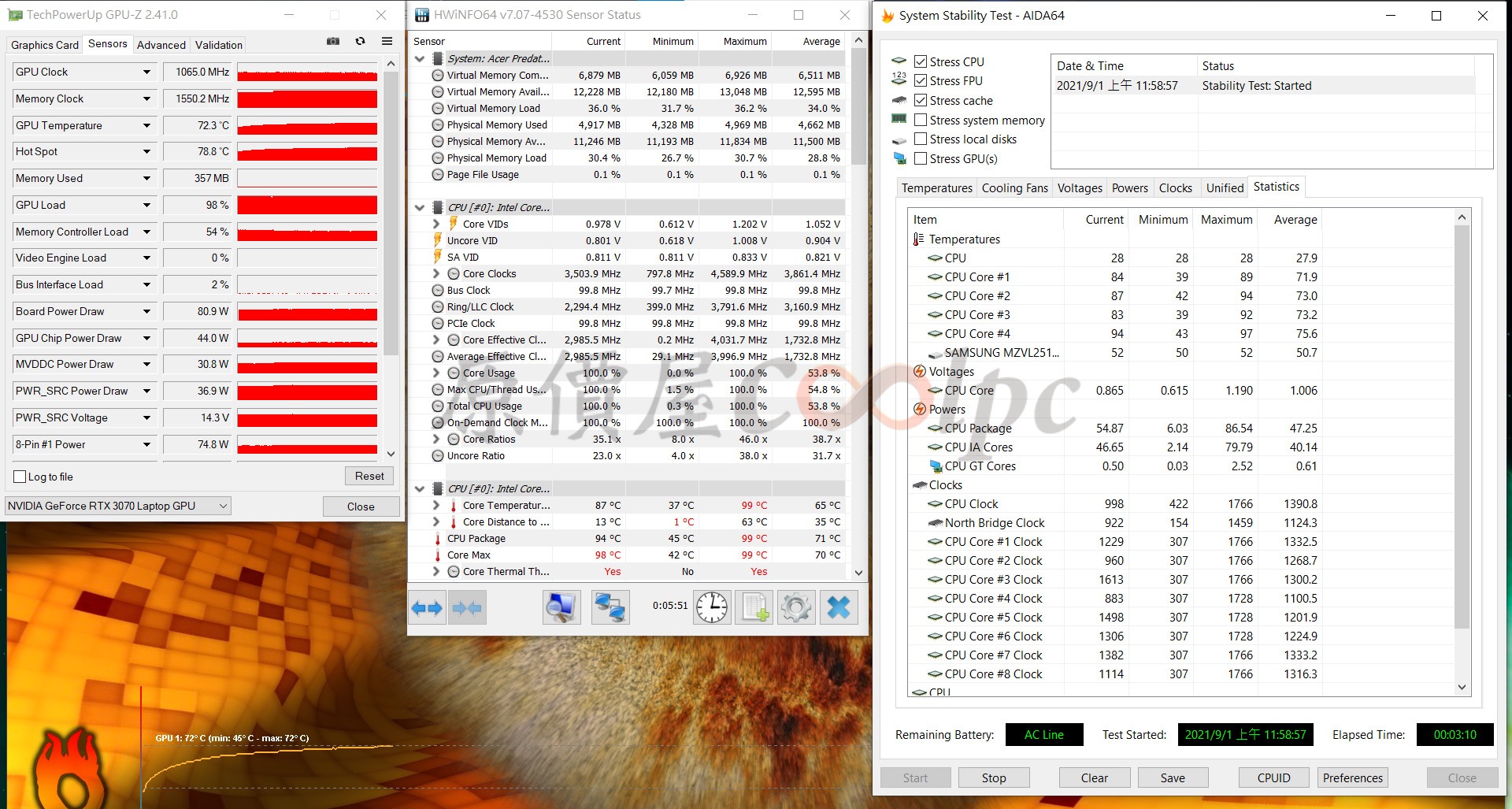This screenshot has width=1512, height=809.
Task: Click AIDA64 flame title icon
Action: pyautogui.click(x=888, y=16)
